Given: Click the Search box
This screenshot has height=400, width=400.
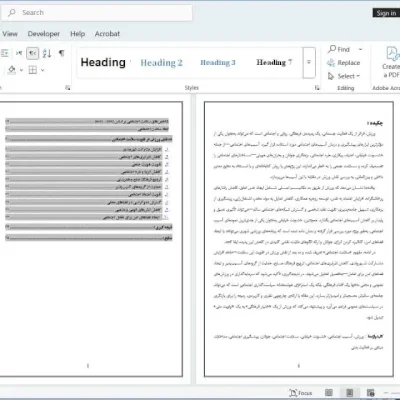Looking at the screenshot, I should tap(97, 13).
